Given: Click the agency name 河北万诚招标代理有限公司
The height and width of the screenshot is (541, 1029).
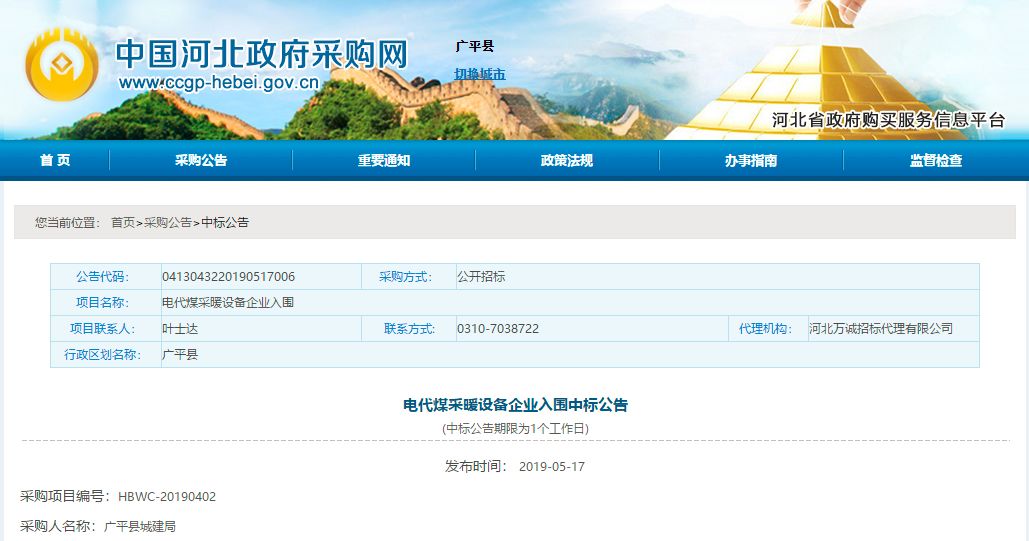Looking at the screenshot, I should [x=880, y=329].
